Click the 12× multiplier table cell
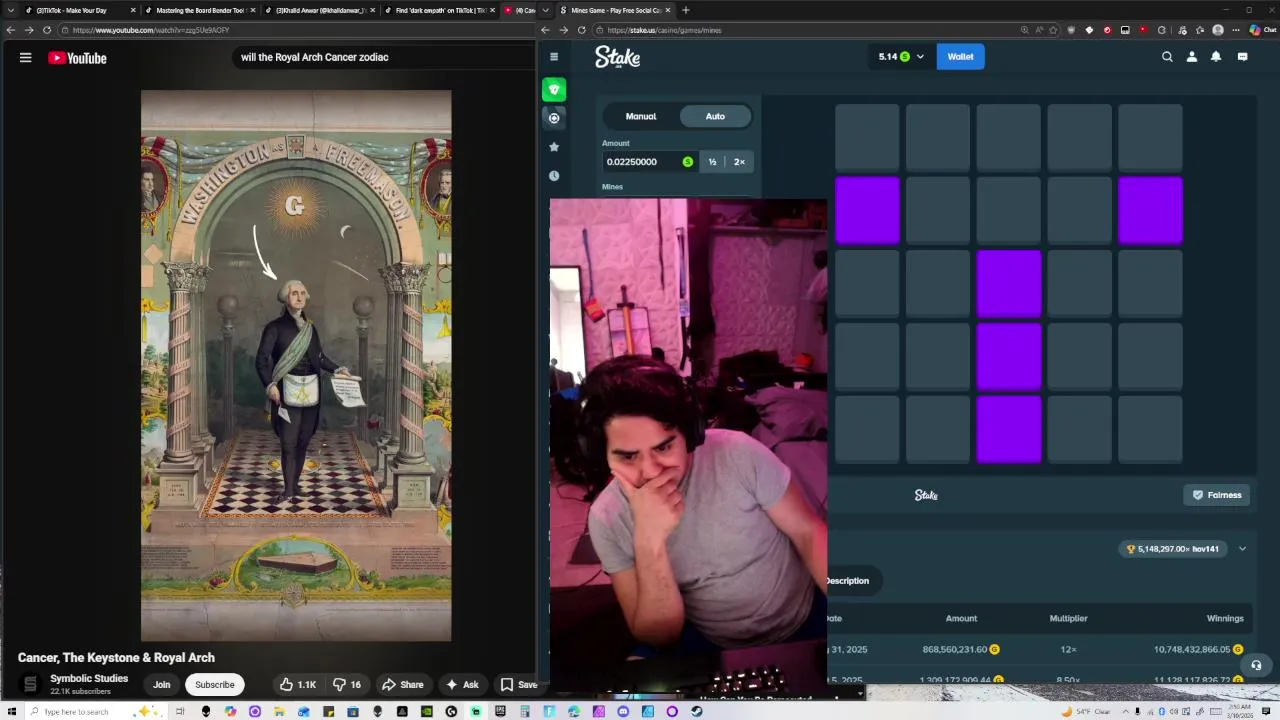The image size is (1280, 720). (x=1068, y=650)
